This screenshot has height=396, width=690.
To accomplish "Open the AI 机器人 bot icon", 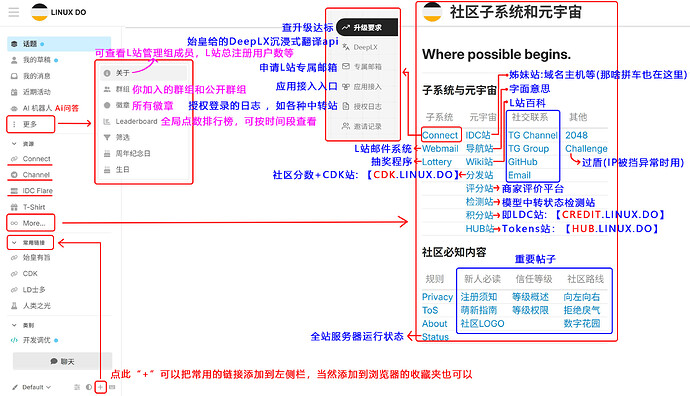I will (x=14, y=108).
